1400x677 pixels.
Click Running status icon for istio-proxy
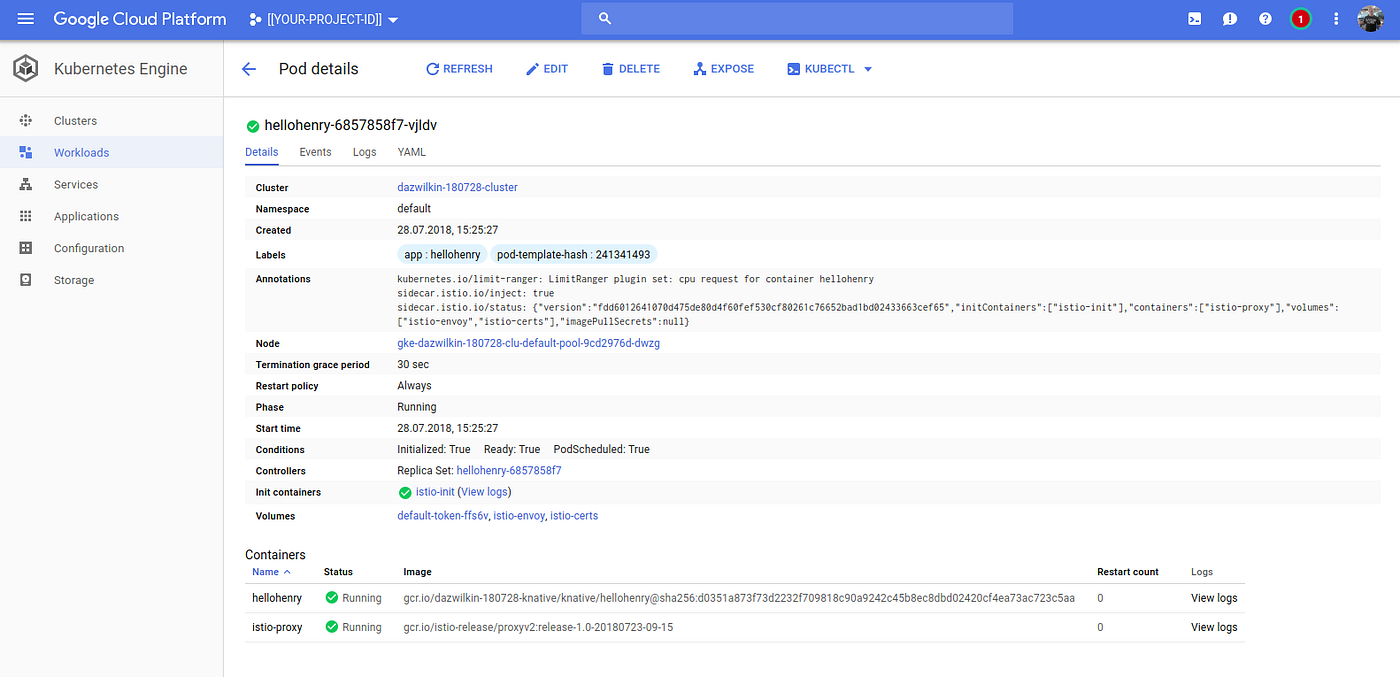tap(332, 628)
